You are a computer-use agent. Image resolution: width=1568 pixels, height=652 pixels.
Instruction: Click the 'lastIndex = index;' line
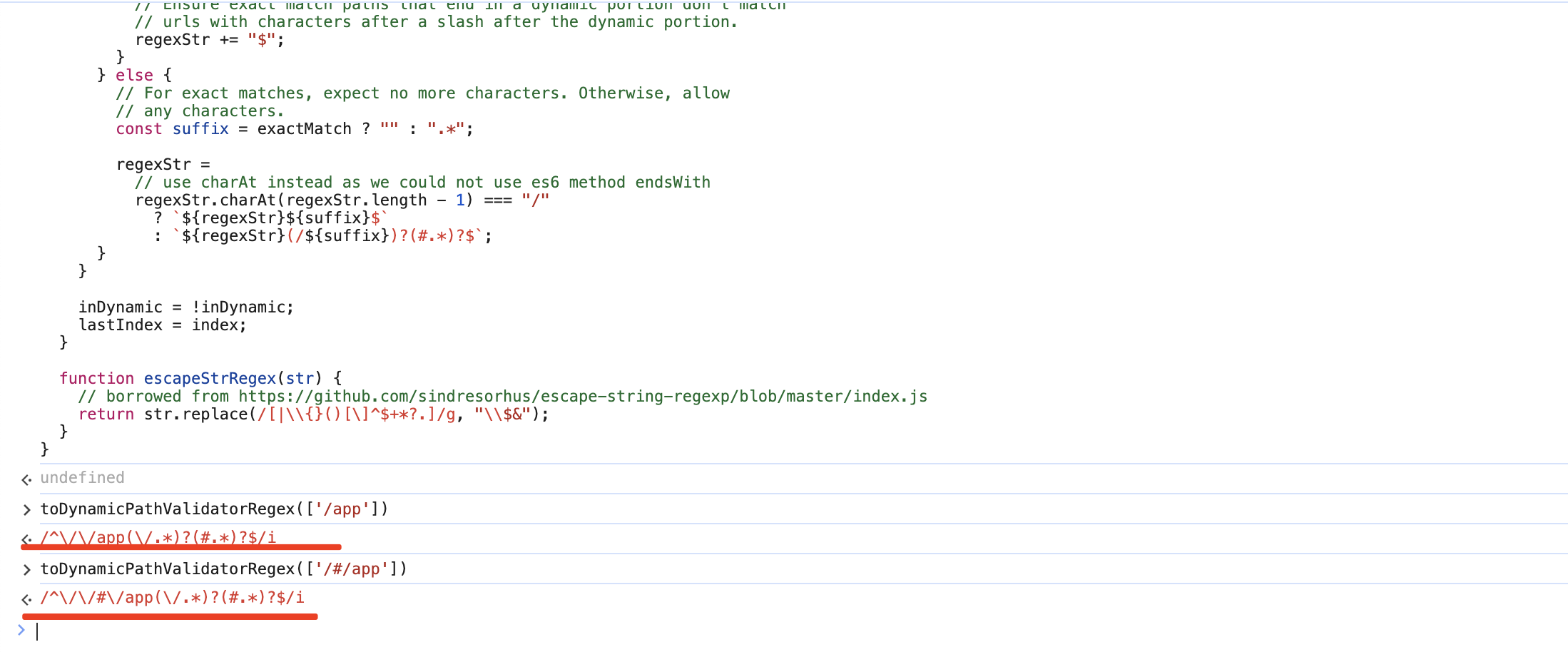point(163,325)
